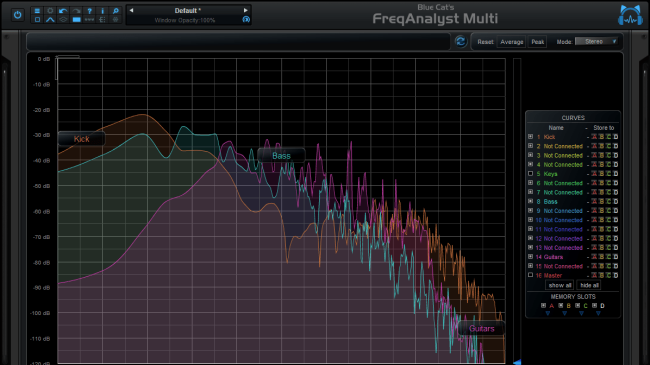The image size is (650, 365).
Task: Toggle memory slot B checkbox
Action: [560, 306]
